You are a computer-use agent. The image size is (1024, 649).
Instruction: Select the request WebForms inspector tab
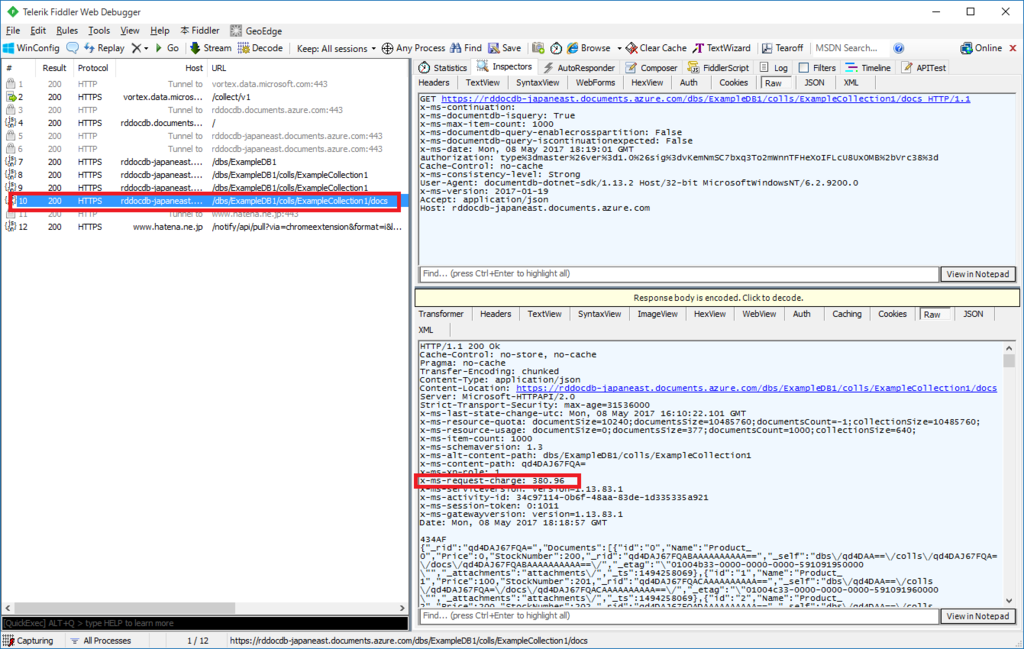coord(595,83)
